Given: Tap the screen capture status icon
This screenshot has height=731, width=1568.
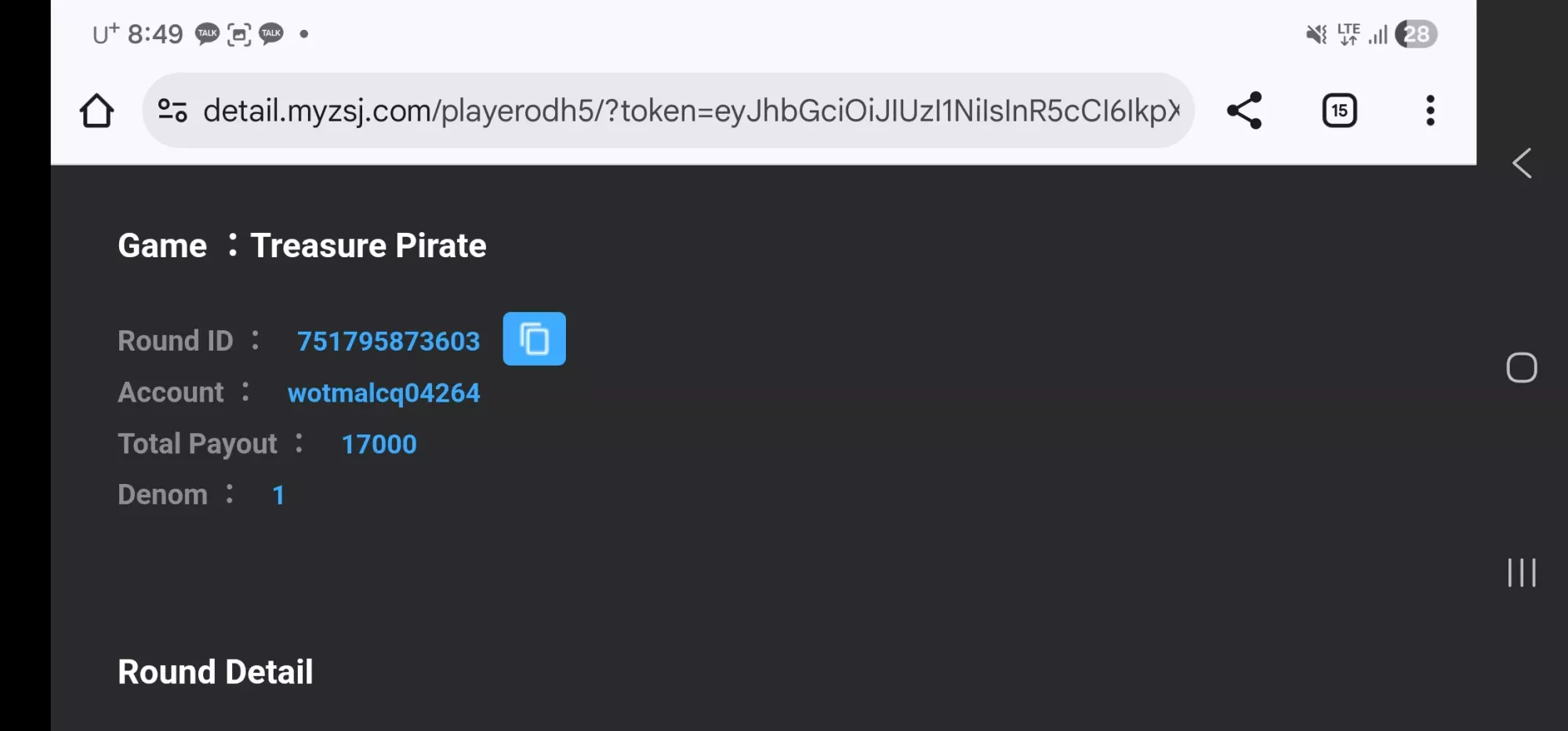Looking at the screenshot, I should coord(239,34).
